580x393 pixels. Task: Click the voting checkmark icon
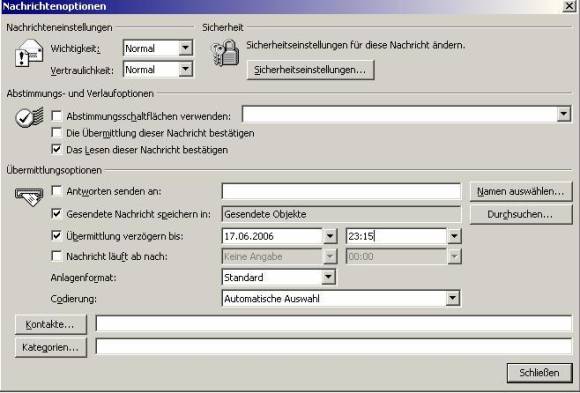pos(29,117)
